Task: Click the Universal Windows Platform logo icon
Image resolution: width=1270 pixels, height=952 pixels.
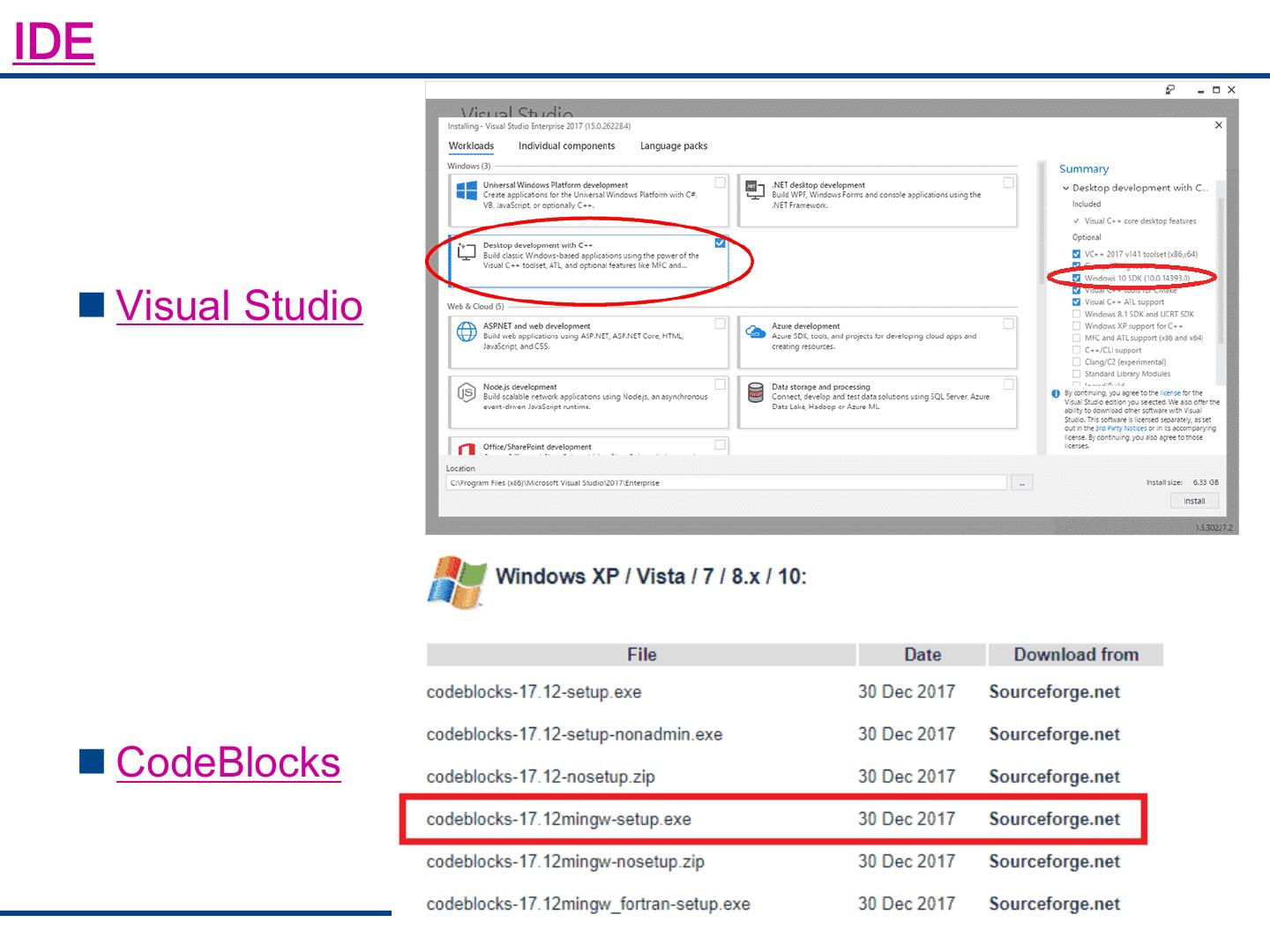Action: pos(467,190)
